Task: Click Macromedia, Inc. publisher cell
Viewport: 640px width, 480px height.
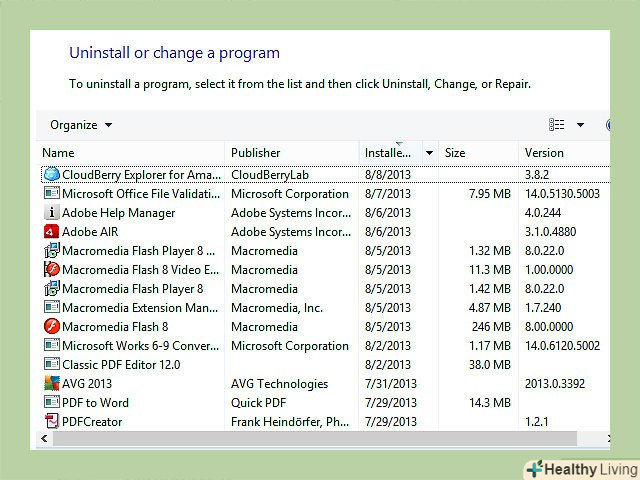Action: point(277,307)
